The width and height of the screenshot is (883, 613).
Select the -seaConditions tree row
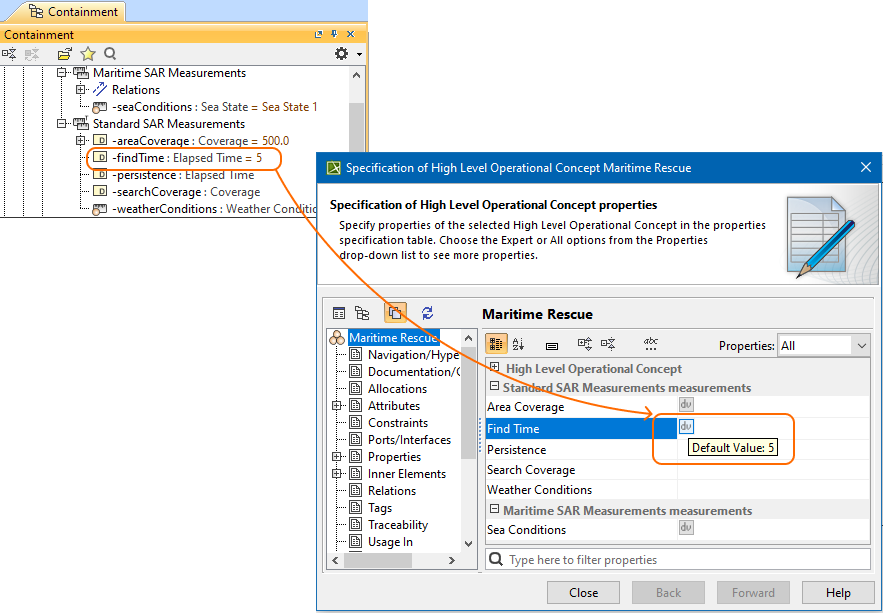tap(205, 106)
